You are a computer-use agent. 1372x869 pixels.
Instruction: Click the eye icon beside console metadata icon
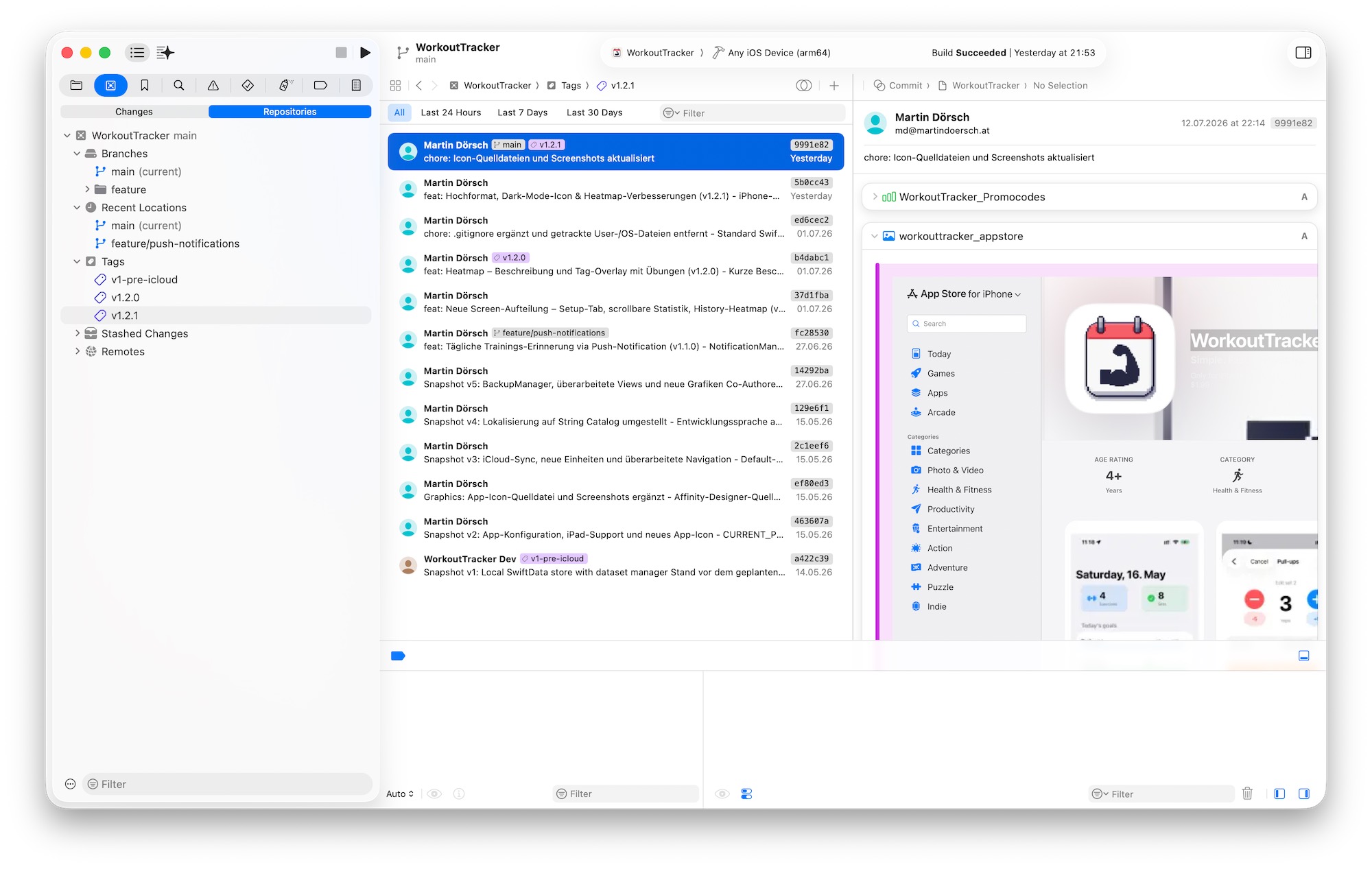722,794
